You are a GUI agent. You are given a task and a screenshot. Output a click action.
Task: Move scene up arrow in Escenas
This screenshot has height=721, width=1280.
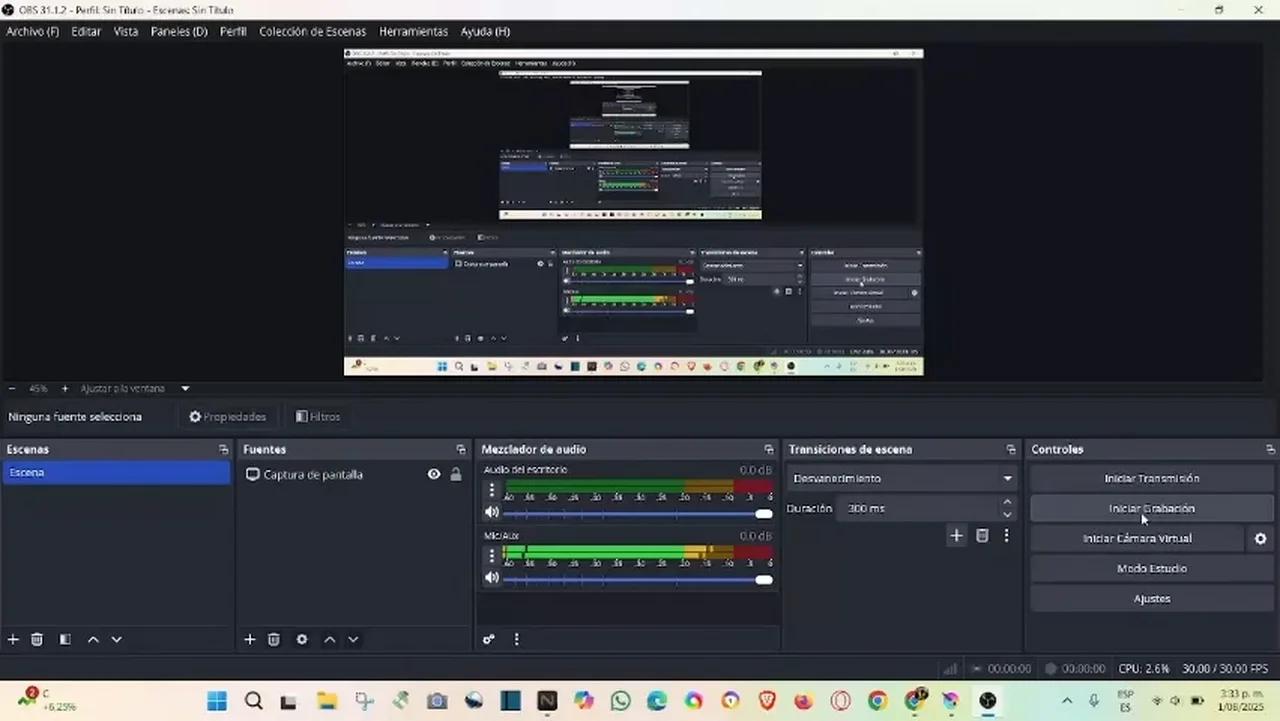[93, 640]
